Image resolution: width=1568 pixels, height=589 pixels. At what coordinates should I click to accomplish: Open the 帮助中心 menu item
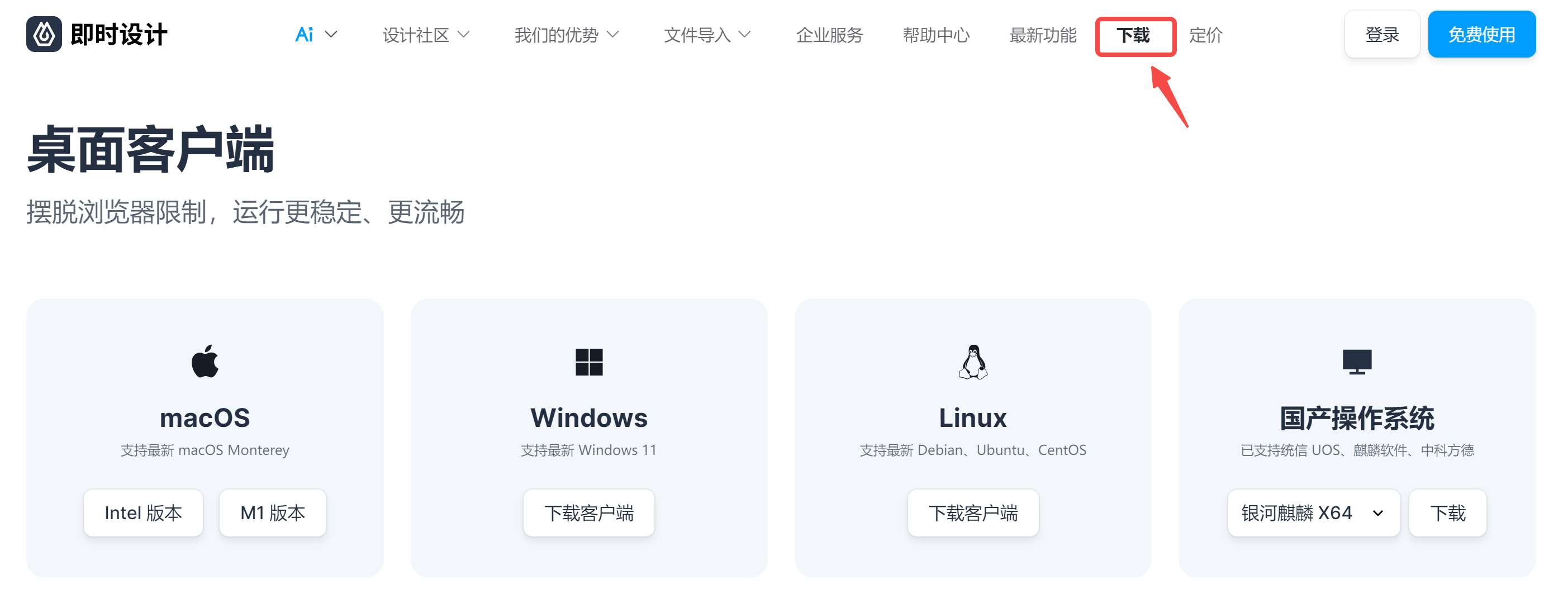click(x=936, y=35)
